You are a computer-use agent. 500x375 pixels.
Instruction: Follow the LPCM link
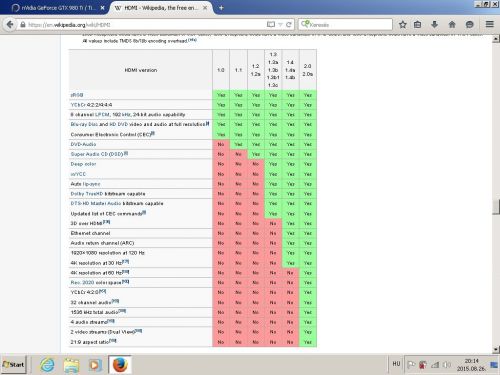click(x=102, y=114)
